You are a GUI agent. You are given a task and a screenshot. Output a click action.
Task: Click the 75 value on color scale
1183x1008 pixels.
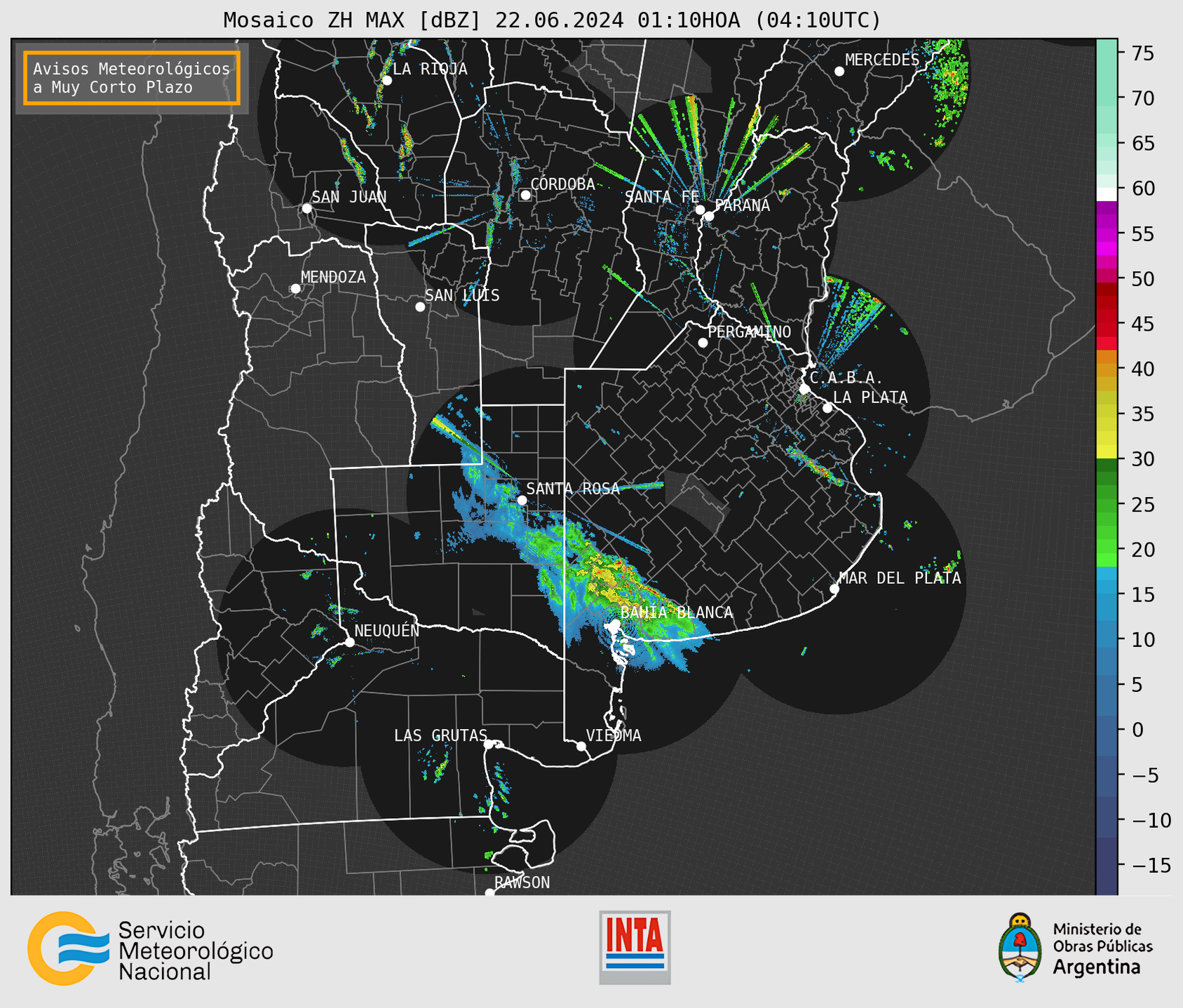(1142, 53)
